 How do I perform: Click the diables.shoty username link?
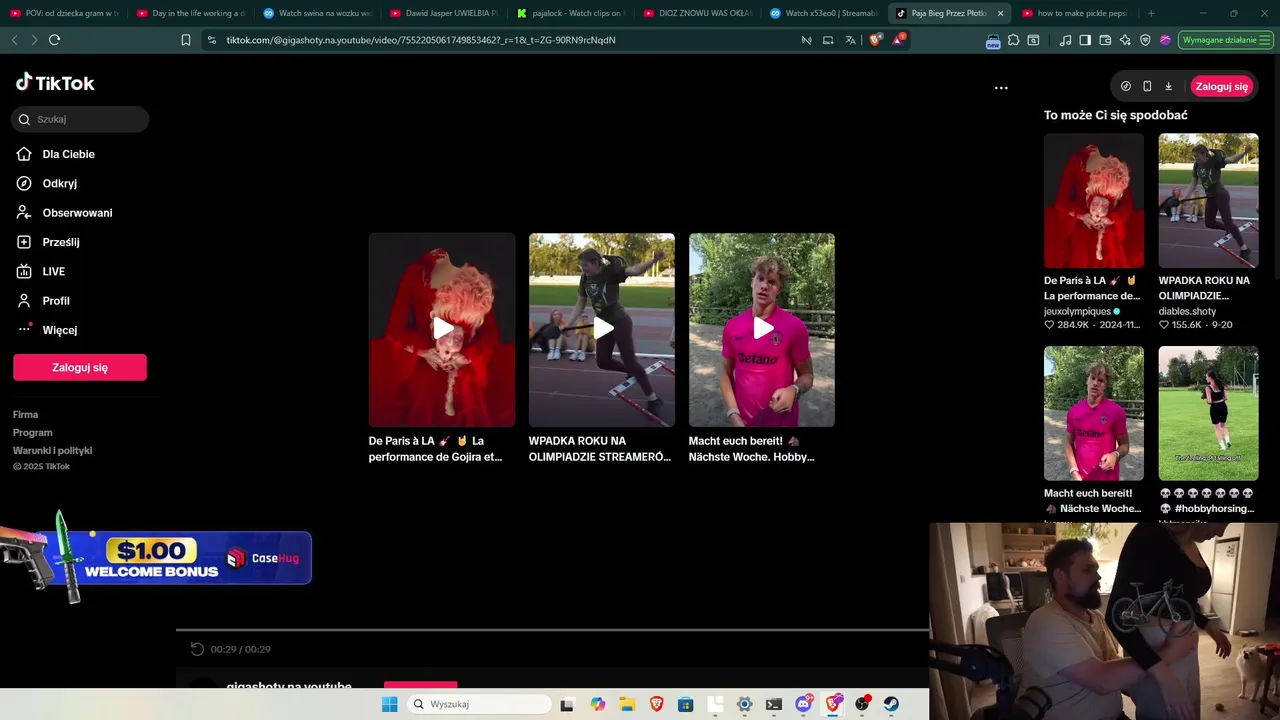pyautogui.click(x=1187, y=311)
